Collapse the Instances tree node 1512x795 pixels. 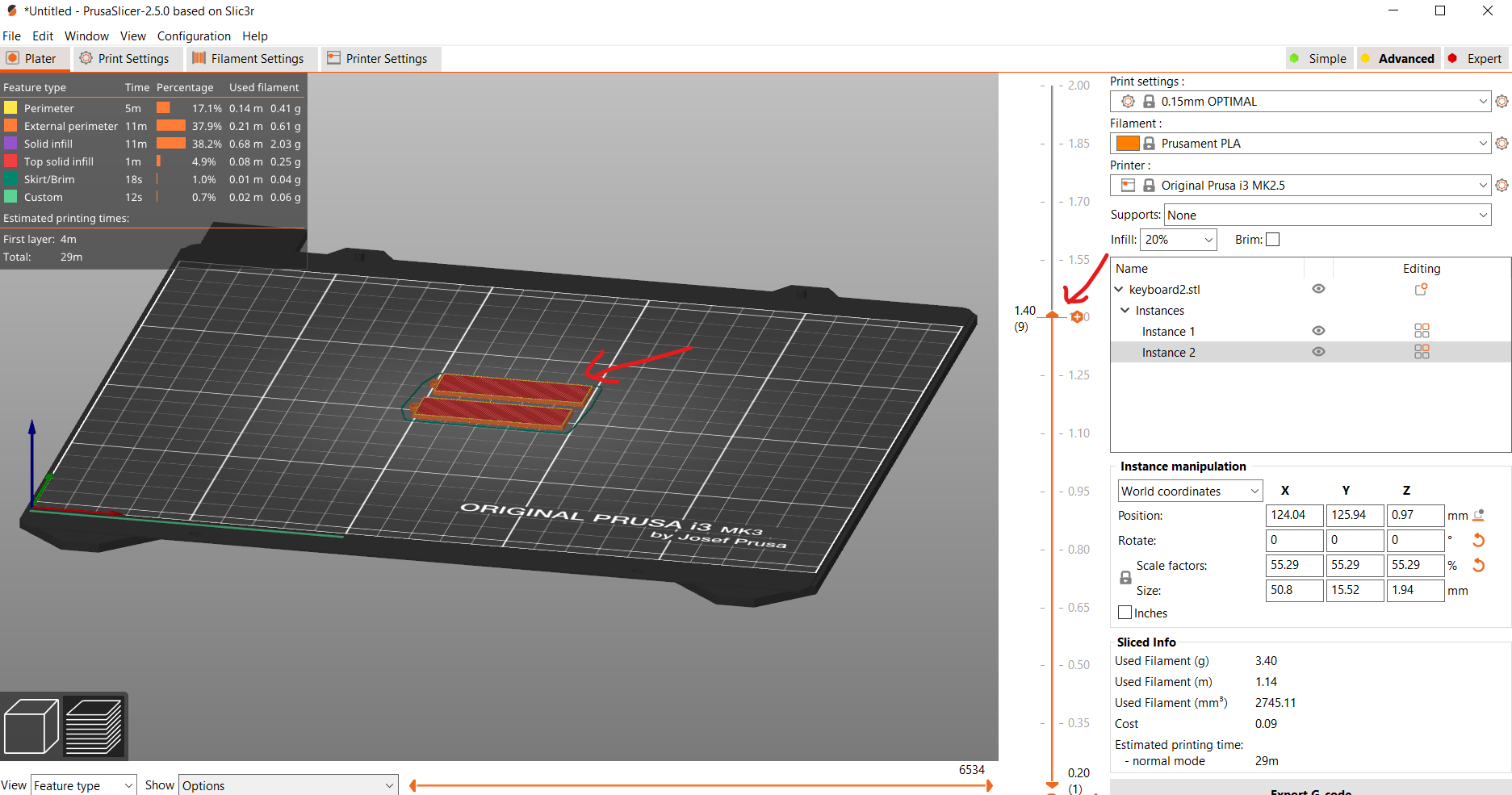pyautogui.click(x=1125, y=311)
